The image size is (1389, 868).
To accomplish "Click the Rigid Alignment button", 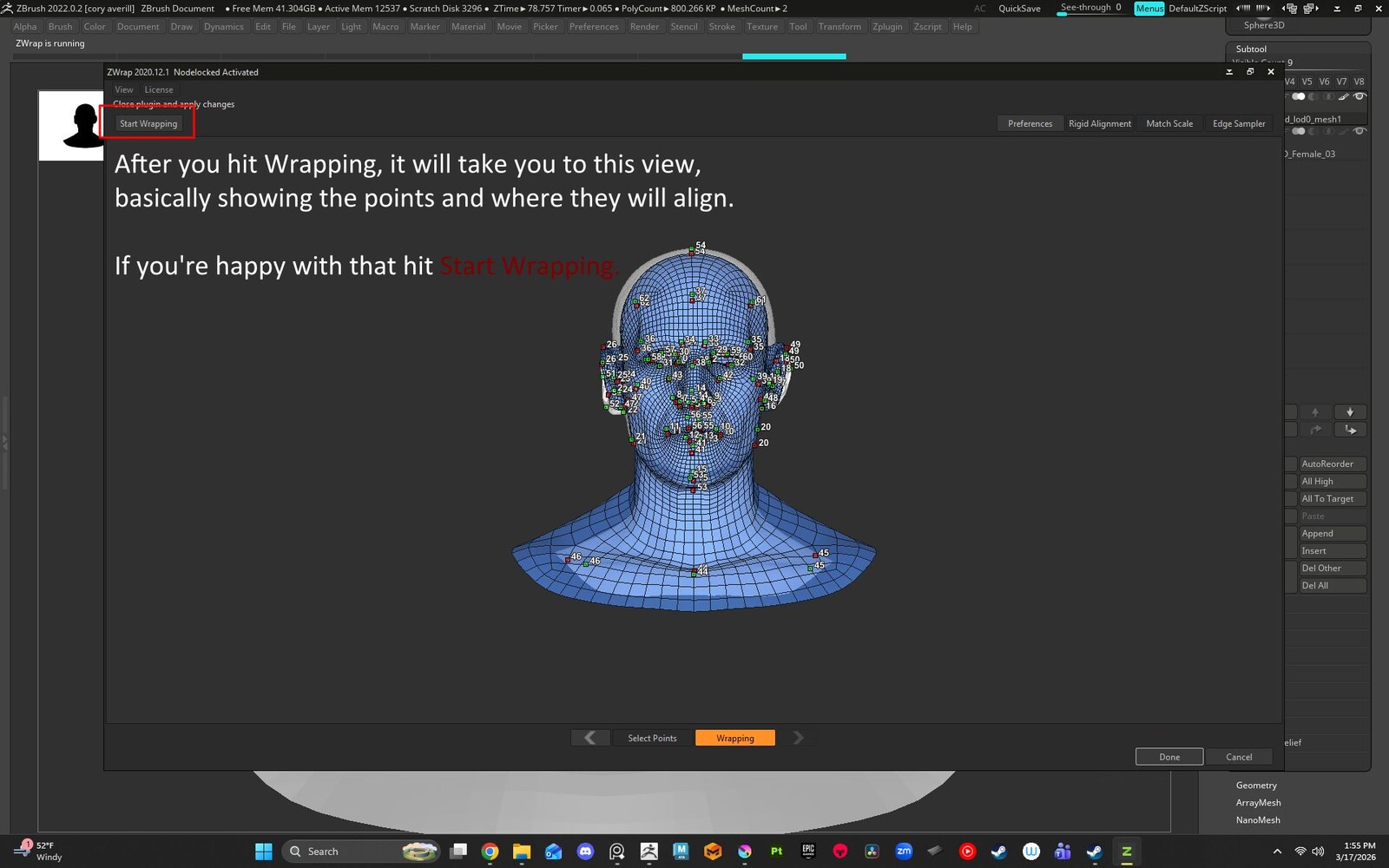I will [x=1100, y=124].
